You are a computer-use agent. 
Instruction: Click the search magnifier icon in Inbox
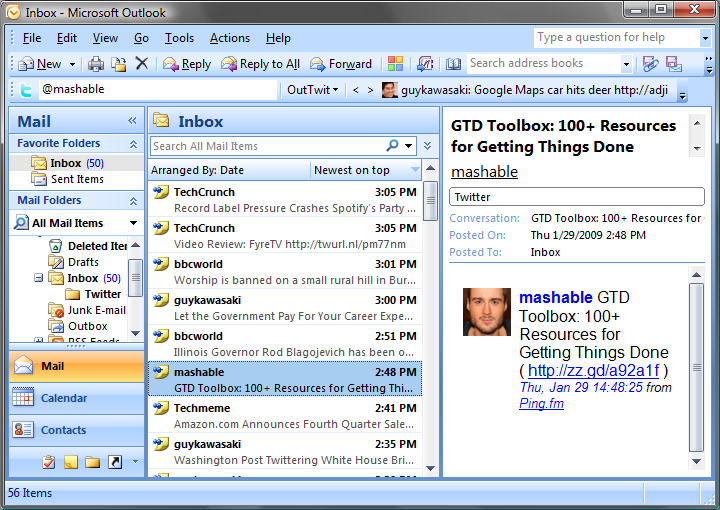pyautogui.click(x=392, y=146)
